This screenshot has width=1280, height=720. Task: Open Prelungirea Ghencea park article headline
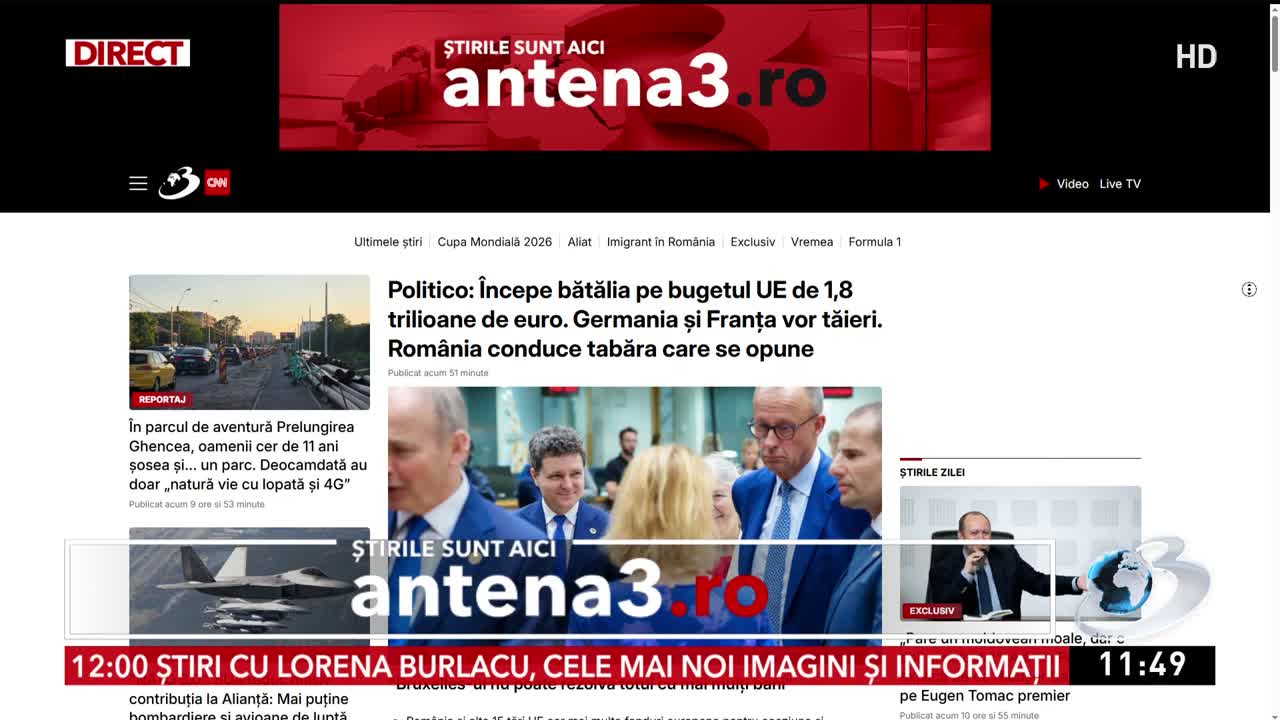click(x=248, y=456)
